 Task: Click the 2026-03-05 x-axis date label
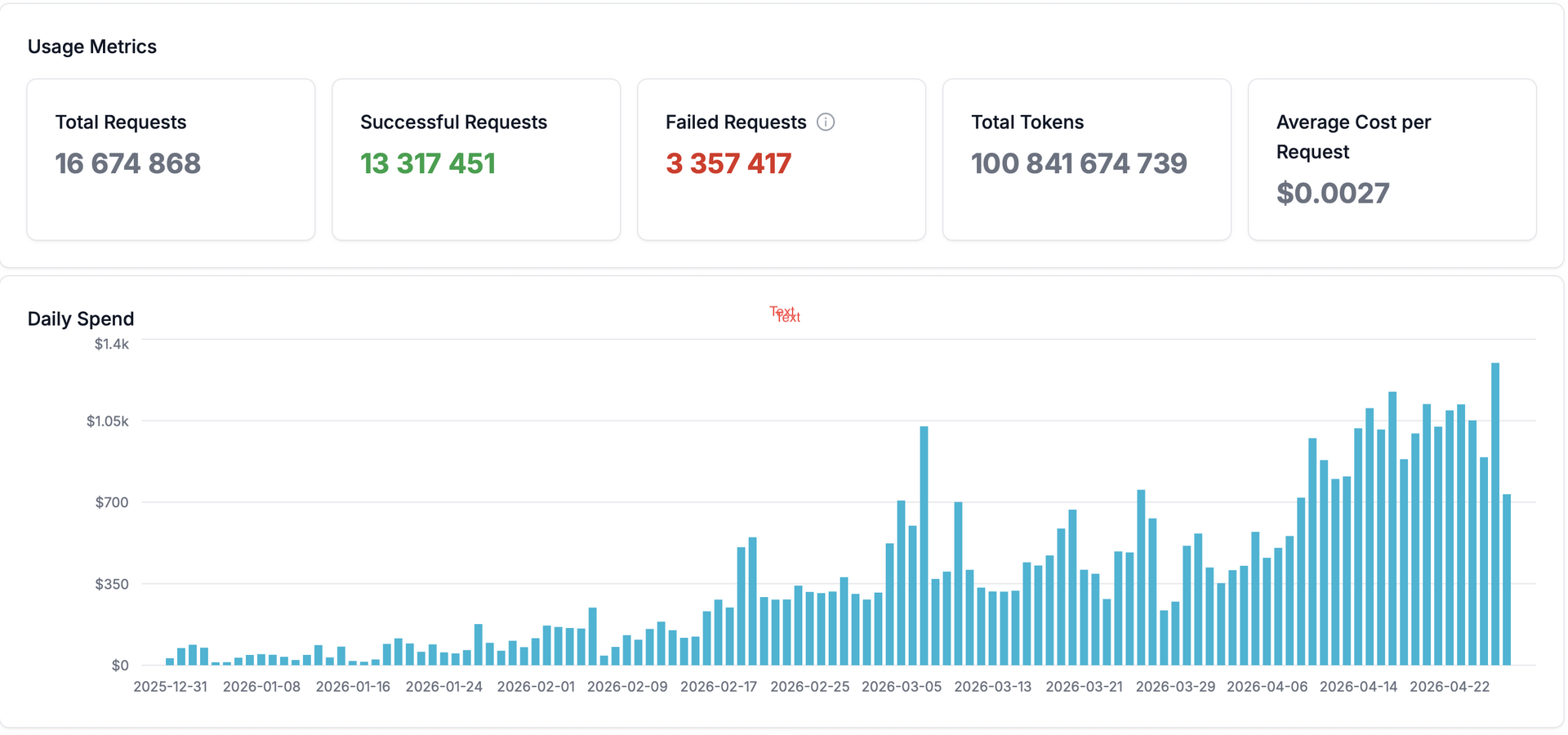click(x=902, y=687)
